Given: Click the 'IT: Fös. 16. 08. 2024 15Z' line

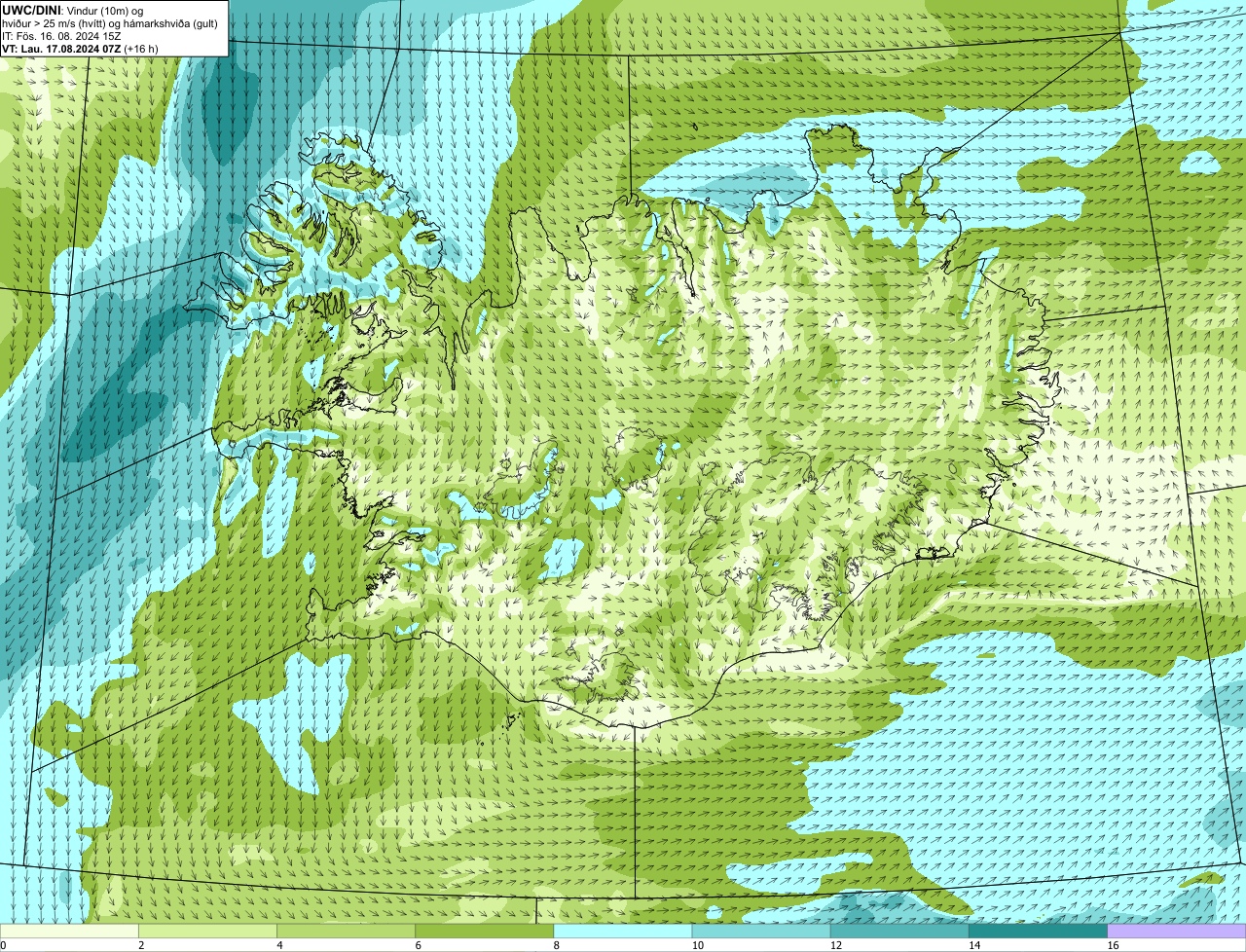Looking at the screenshot, I should coord(61,36).
